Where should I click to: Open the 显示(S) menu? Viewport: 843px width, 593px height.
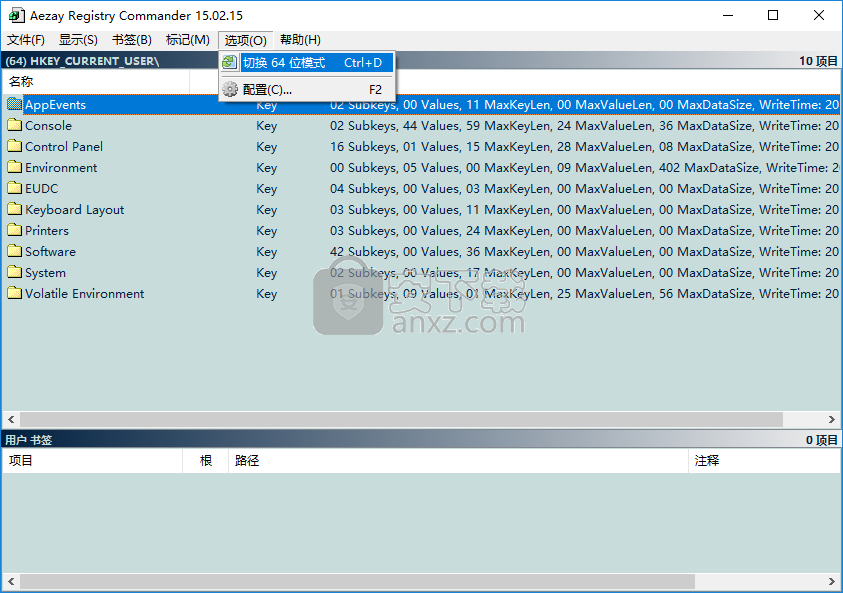pyautogui.click(x=78, y=40)
